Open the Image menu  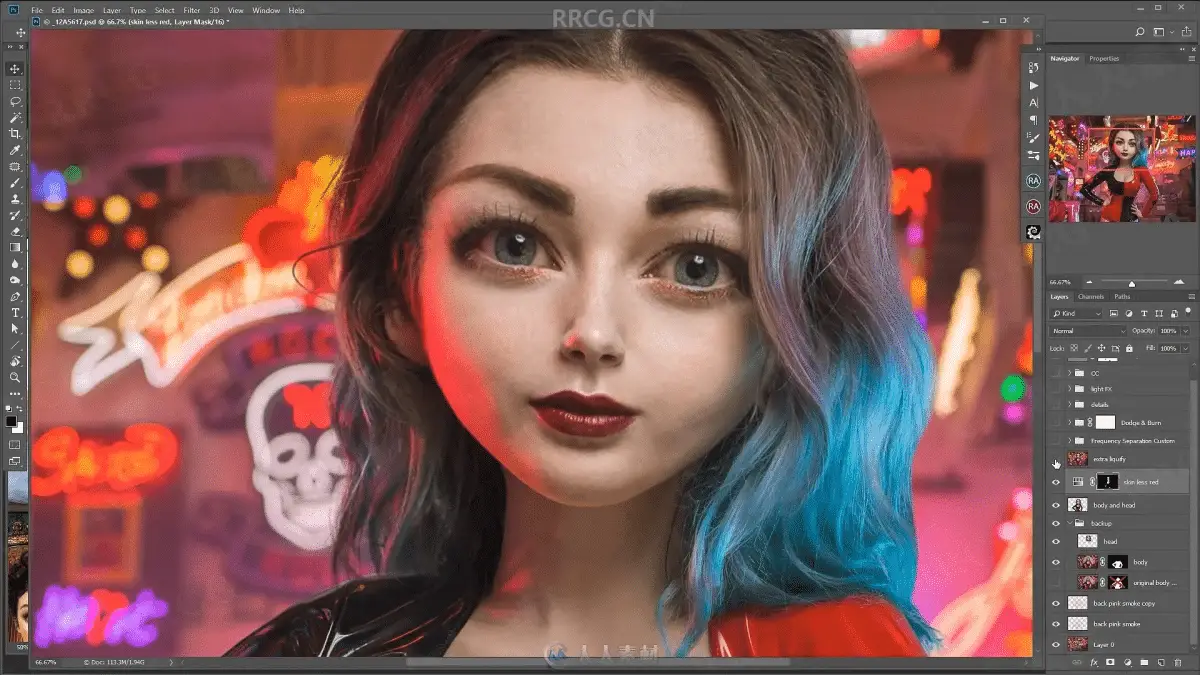[x=84, y=10]
